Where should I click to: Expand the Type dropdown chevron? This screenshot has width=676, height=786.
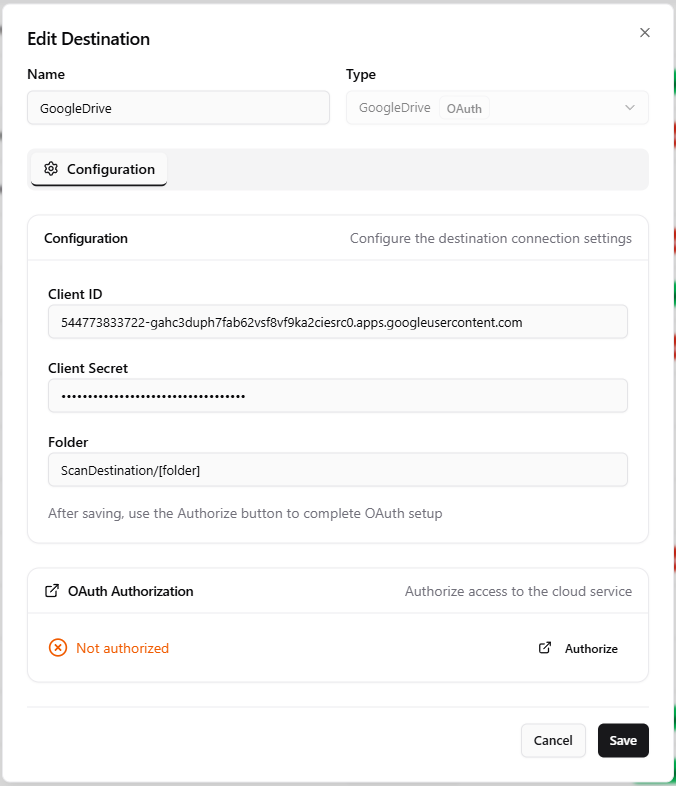click(630, 108)
